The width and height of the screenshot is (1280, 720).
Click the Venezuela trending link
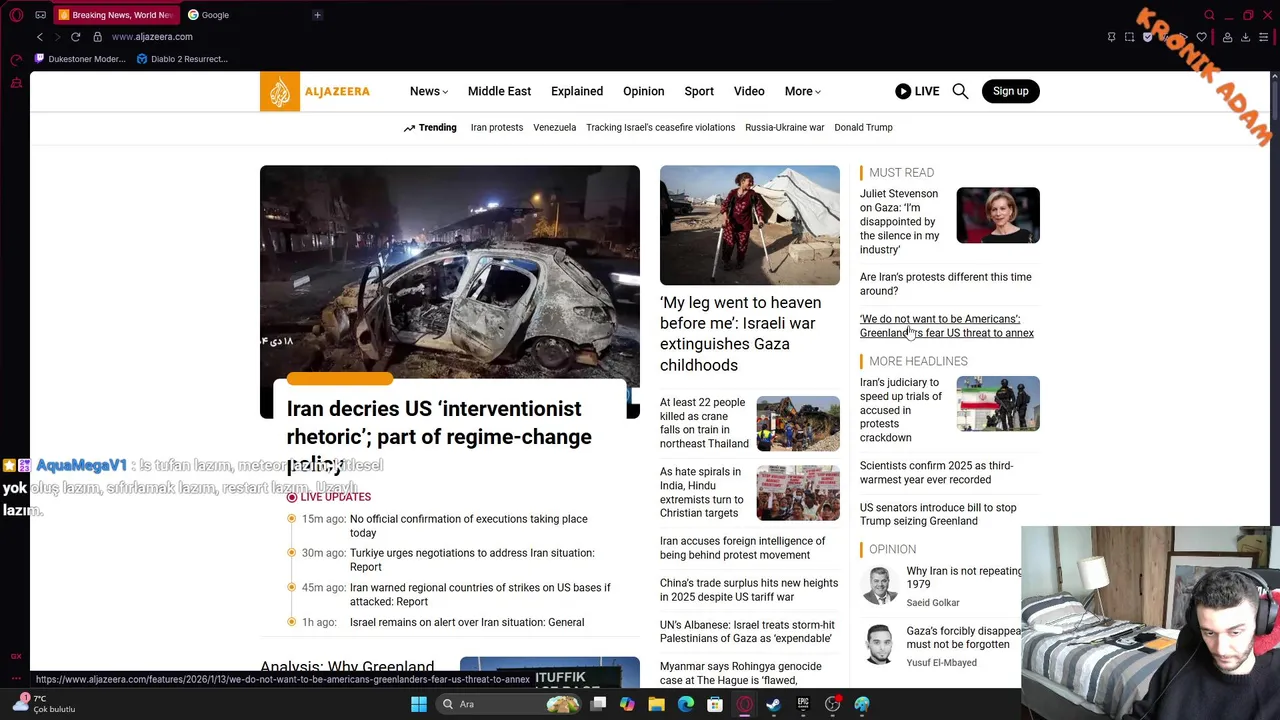554,128
